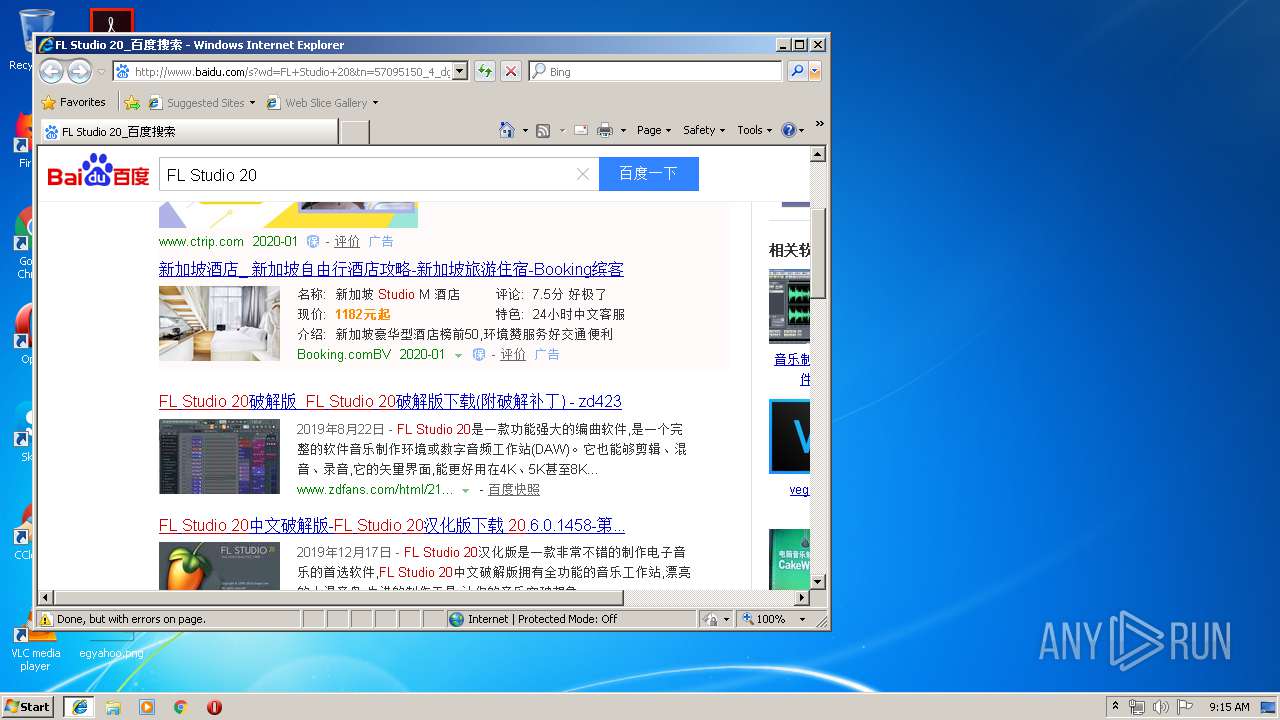Click the horizontal scrollbar right arrow
1280x720 pixels.
click(x=801, y=598)
